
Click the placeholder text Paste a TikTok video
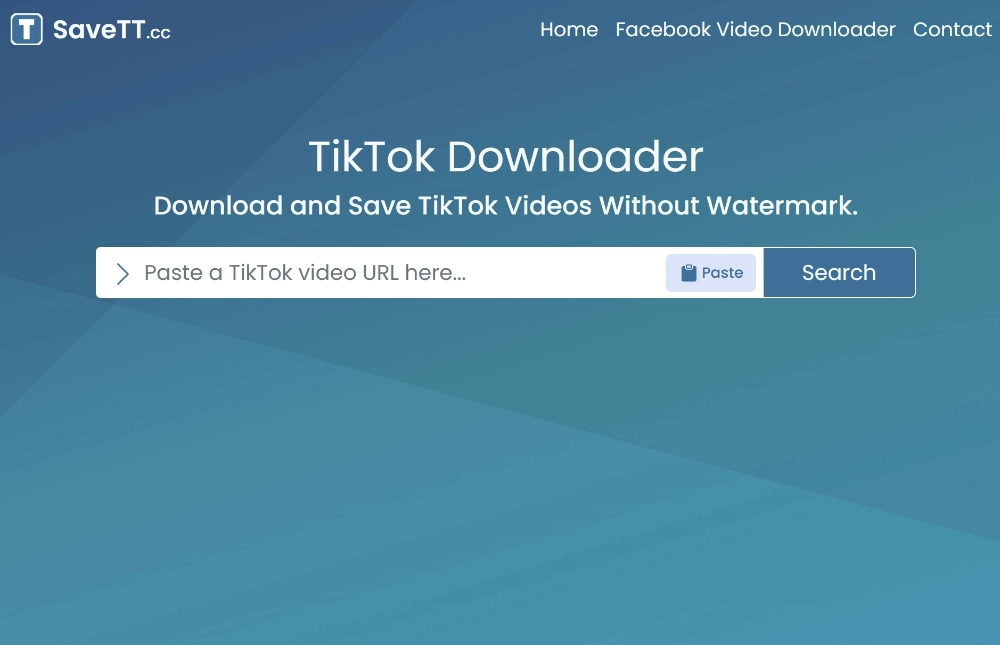[x=251, y=273]
